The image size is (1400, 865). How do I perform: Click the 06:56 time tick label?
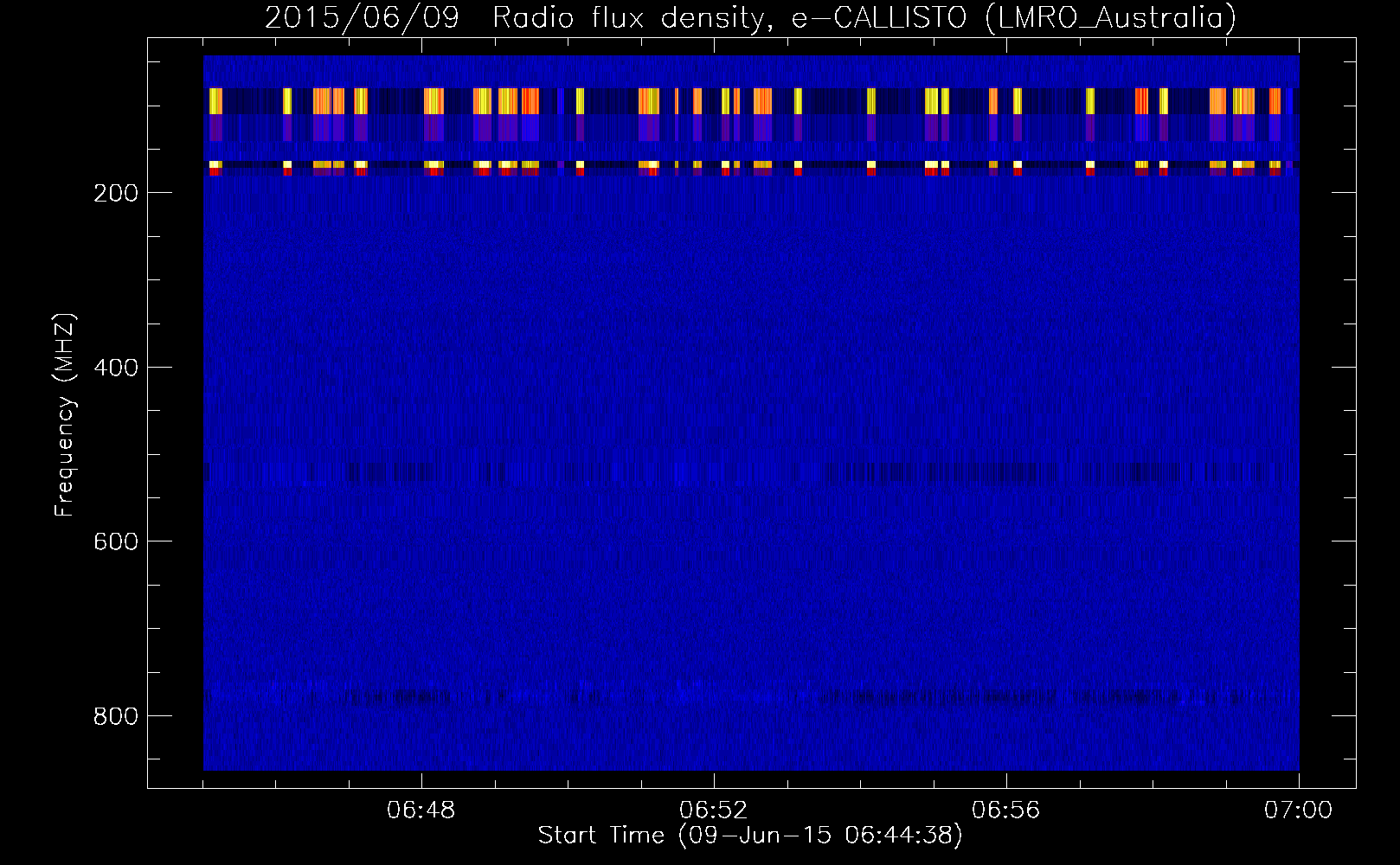[x=1006, y=810]
